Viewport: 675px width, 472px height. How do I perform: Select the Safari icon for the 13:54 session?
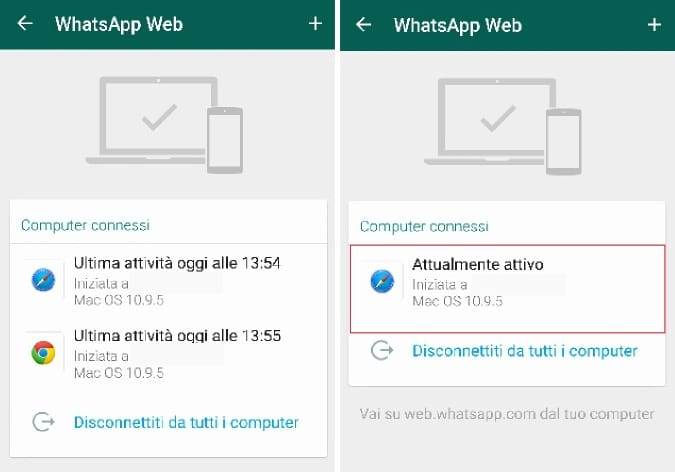[43, 280]
